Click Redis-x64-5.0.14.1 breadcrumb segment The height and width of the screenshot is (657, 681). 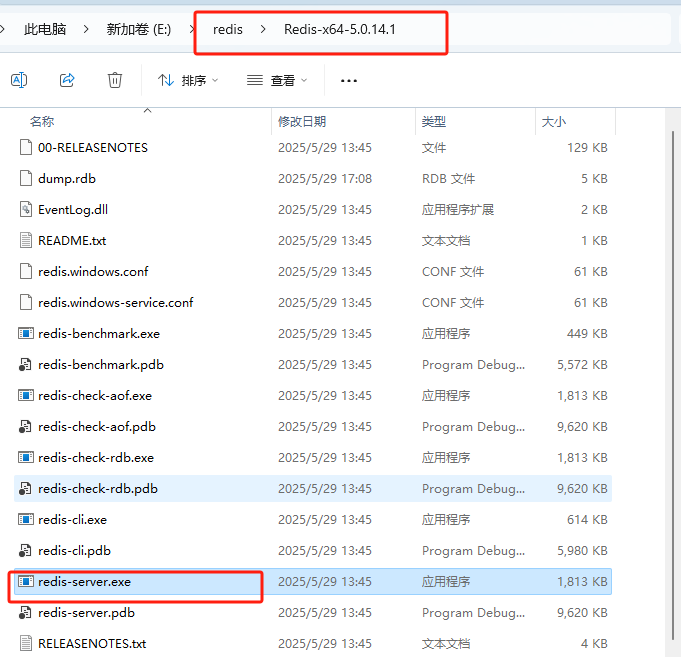point(340,29)
